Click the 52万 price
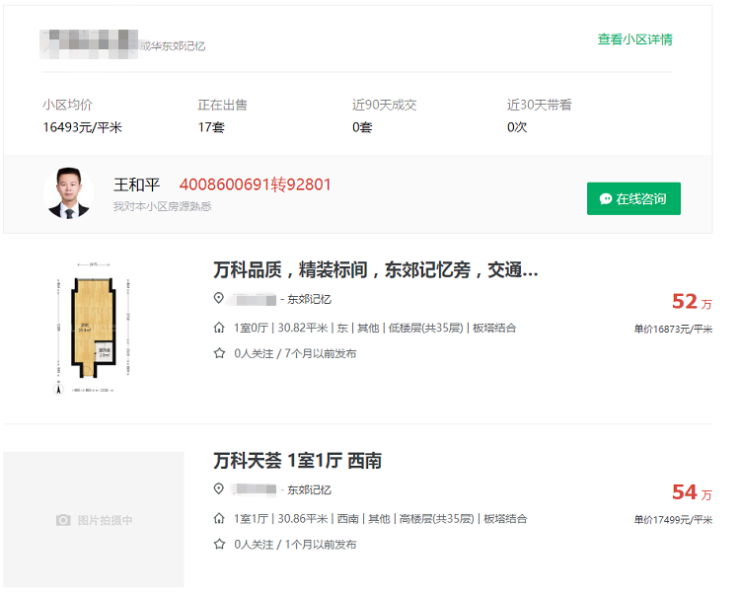740x595 pixels. [x=692, y=302]
